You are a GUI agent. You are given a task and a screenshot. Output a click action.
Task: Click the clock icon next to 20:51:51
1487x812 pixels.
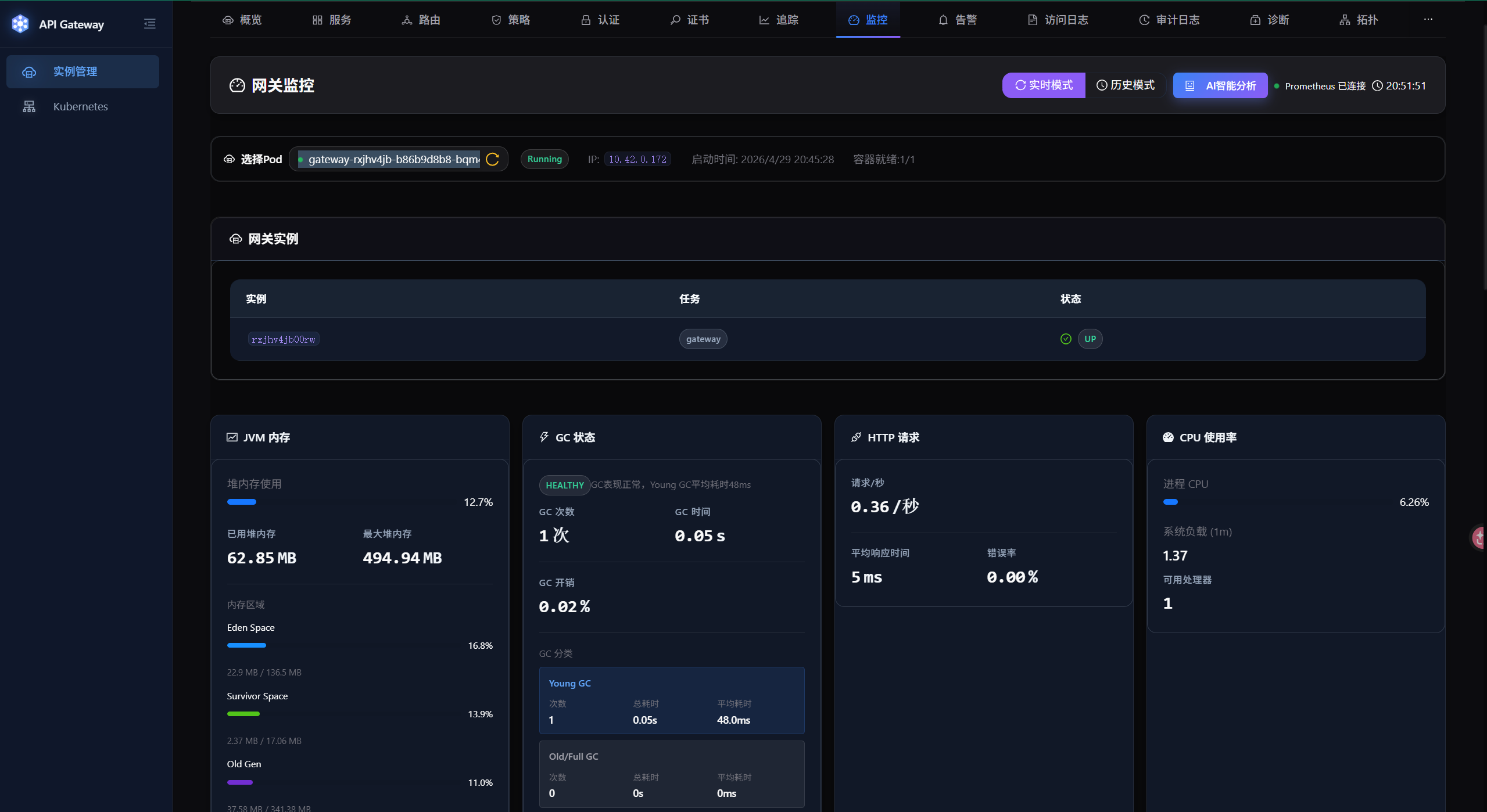tap(1377, 86)
